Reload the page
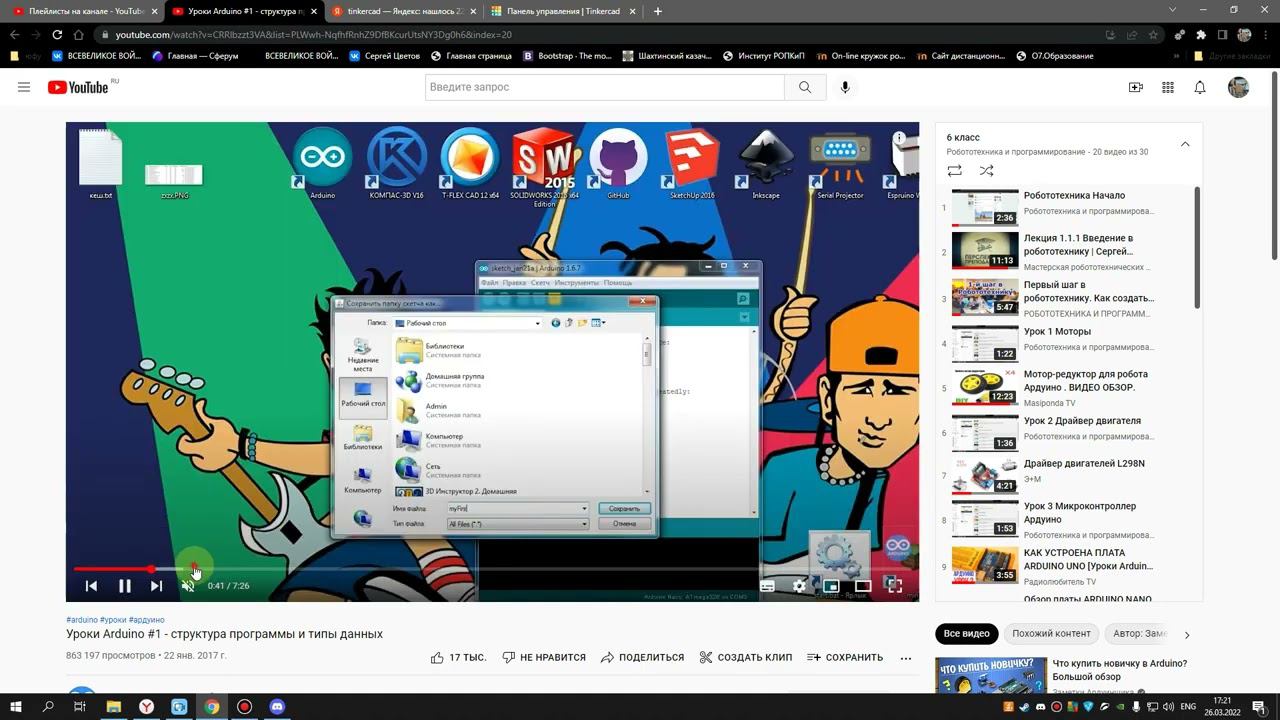Image resolution: width=1280 pixels, height=720 pixels. [58, 35]
